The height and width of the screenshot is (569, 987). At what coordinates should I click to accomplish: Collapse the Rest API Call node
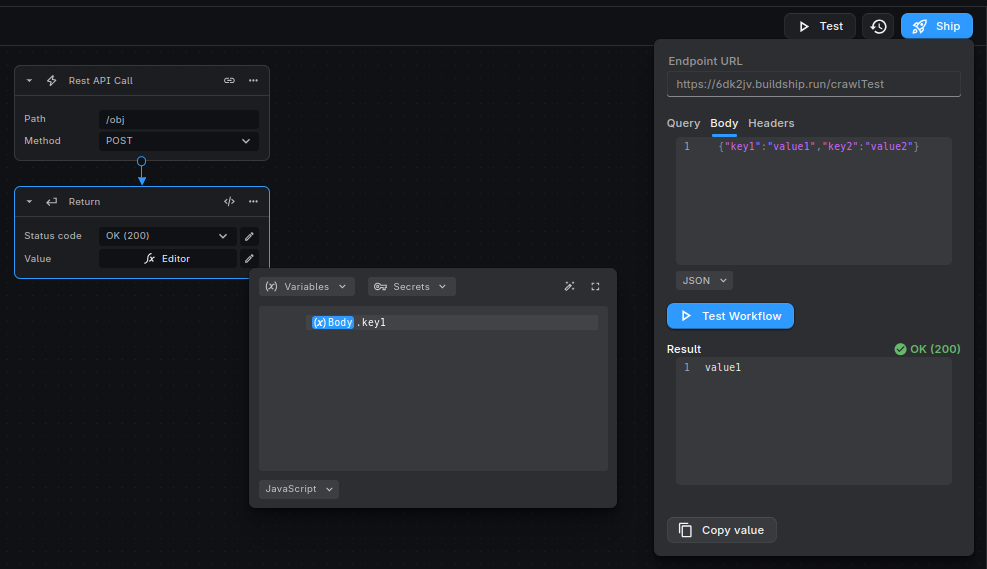coord(29,81)
